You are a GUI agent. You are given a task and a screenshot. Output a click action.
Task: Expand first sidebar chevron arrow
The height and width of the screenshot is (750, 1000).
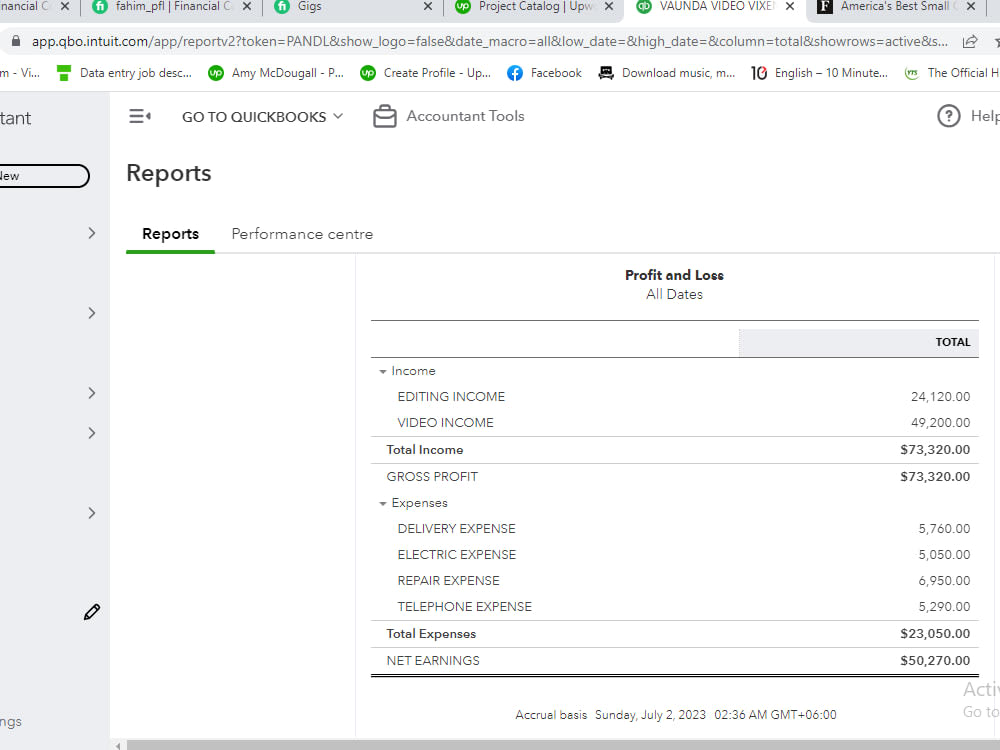pos(92,233)
